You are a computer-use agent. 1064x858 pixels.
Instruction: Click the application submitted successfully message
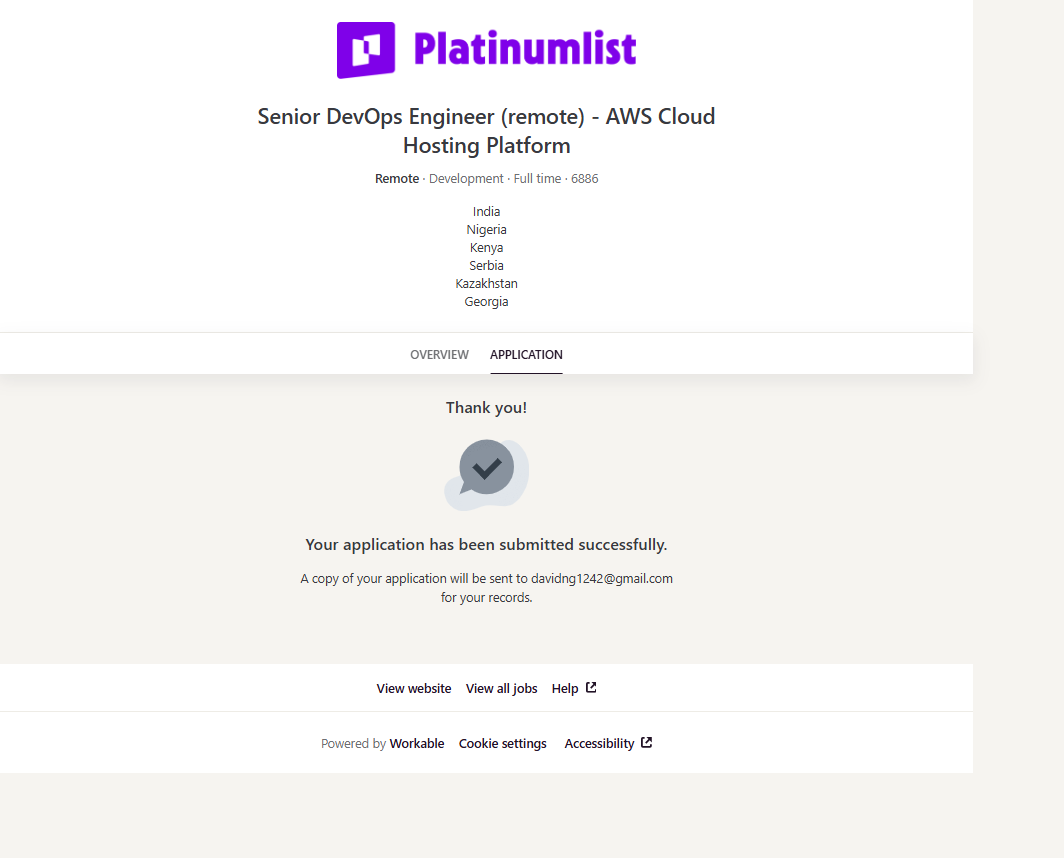click(x=486, y=545)
